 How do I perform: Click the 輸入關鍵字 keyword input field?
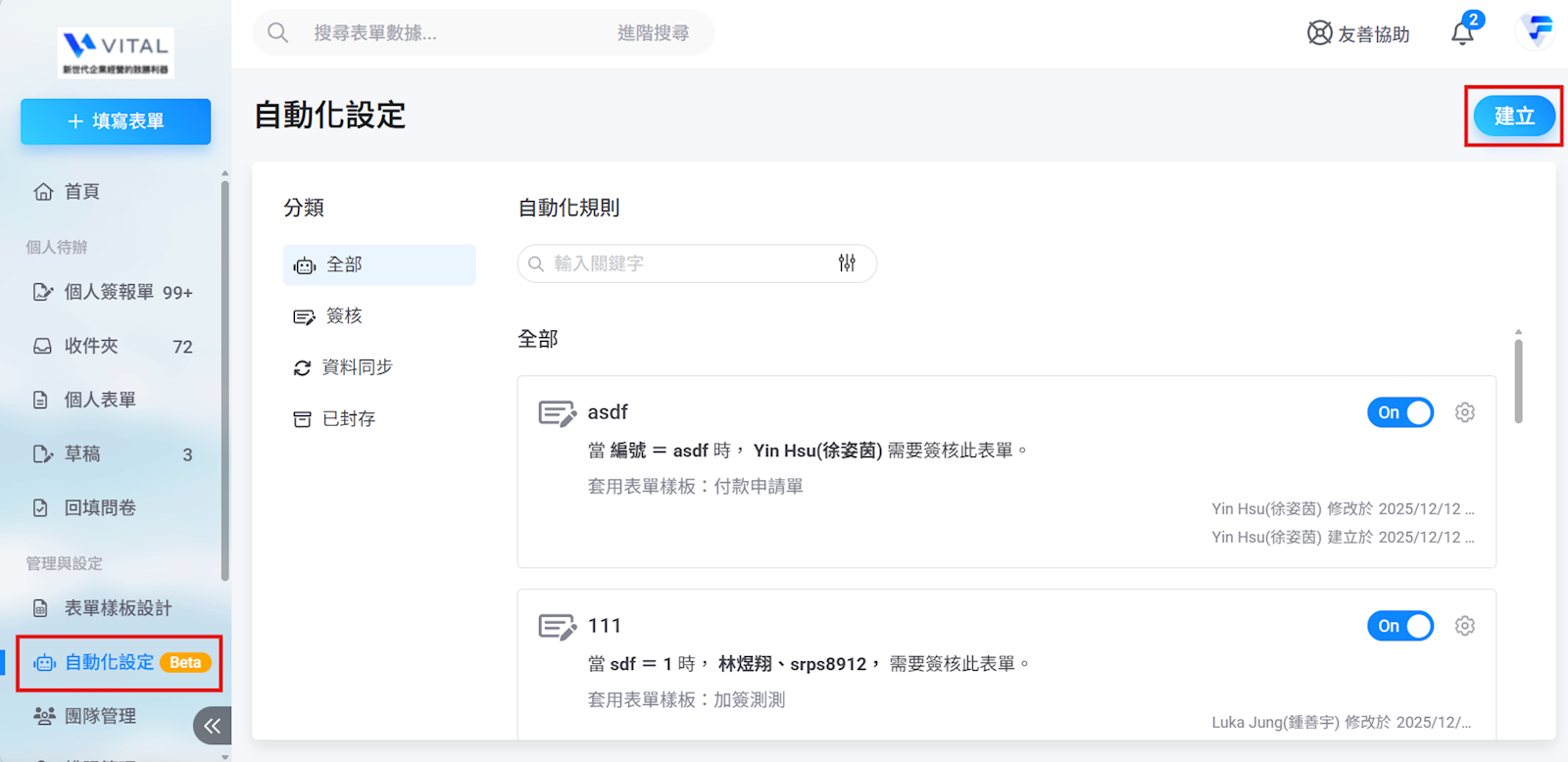[x=686, y=263]
